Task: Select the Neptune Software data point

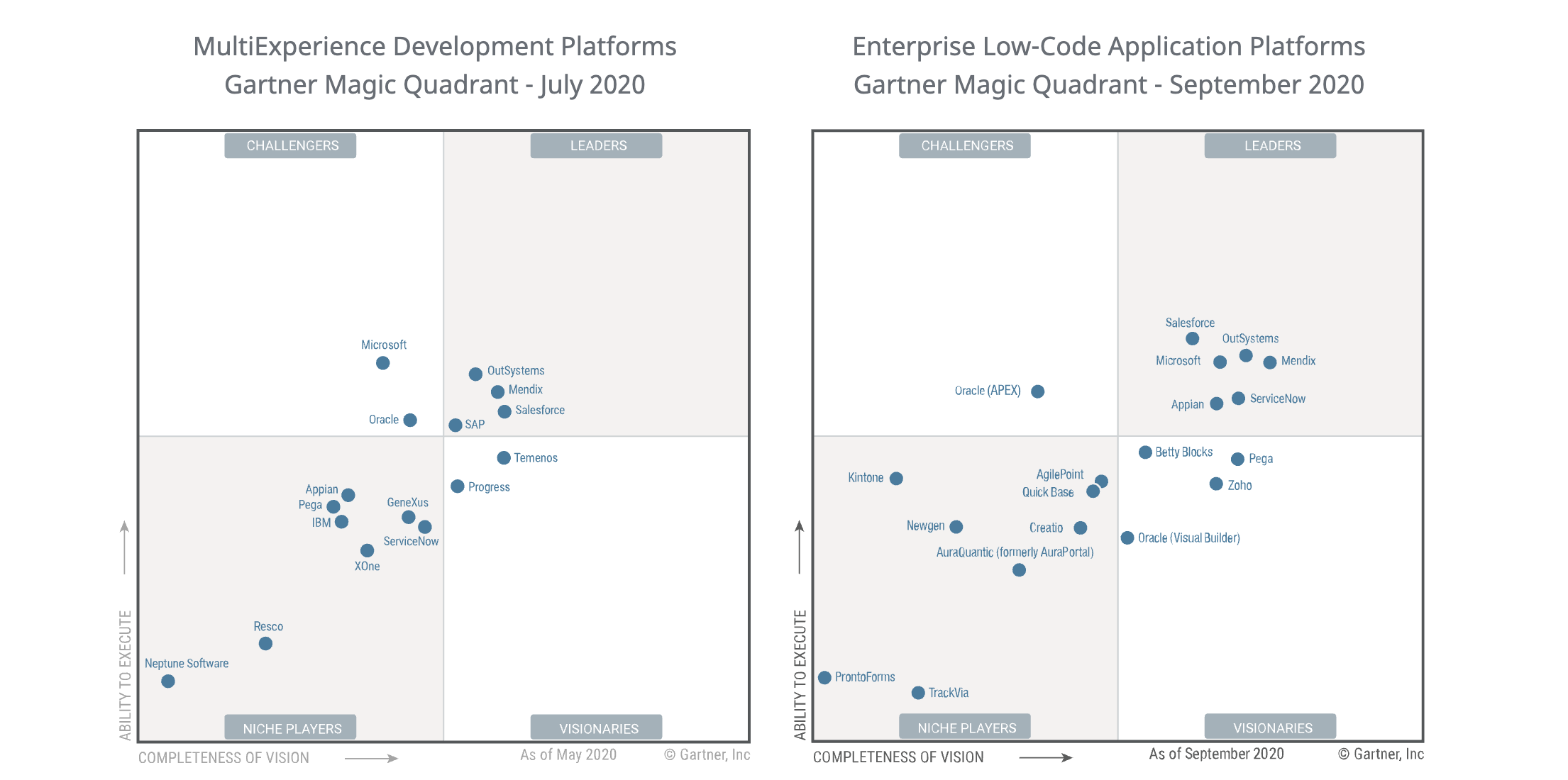Action: 168,681
